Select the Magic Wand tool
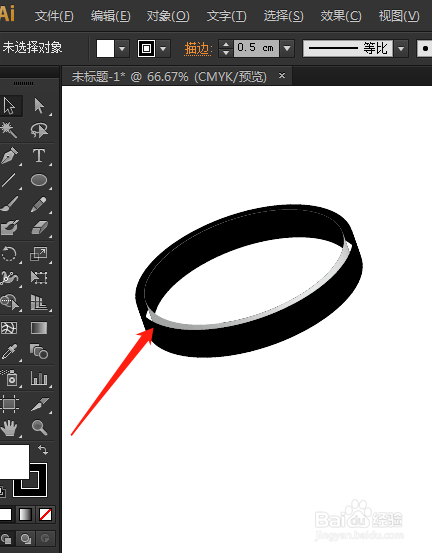Viewport: 432px width, 553px height. click(x=9, y=130)
